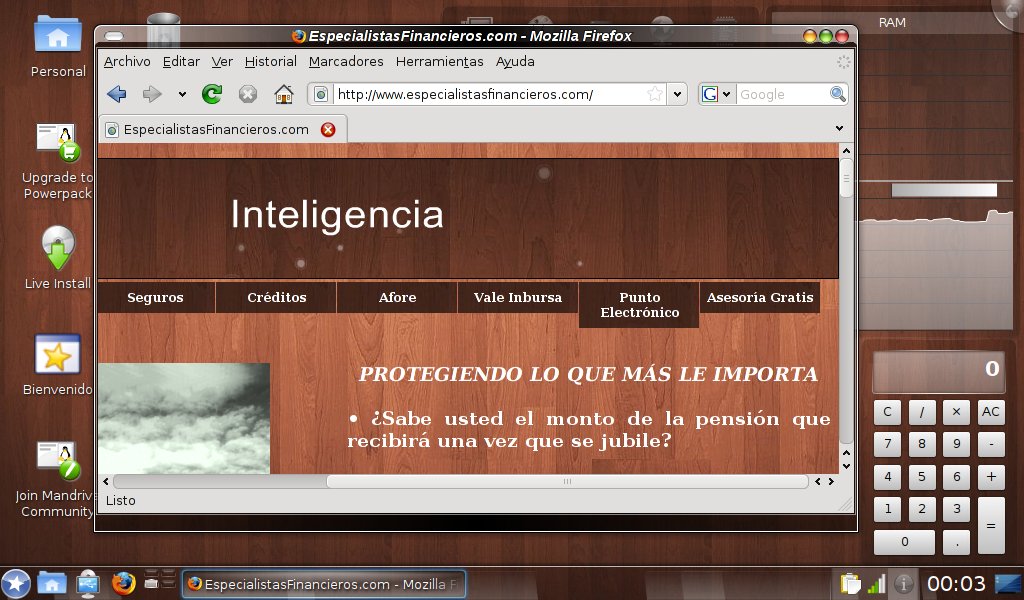Open the Marcadores menu
The image size is (1024, 600).
(346, 61)
